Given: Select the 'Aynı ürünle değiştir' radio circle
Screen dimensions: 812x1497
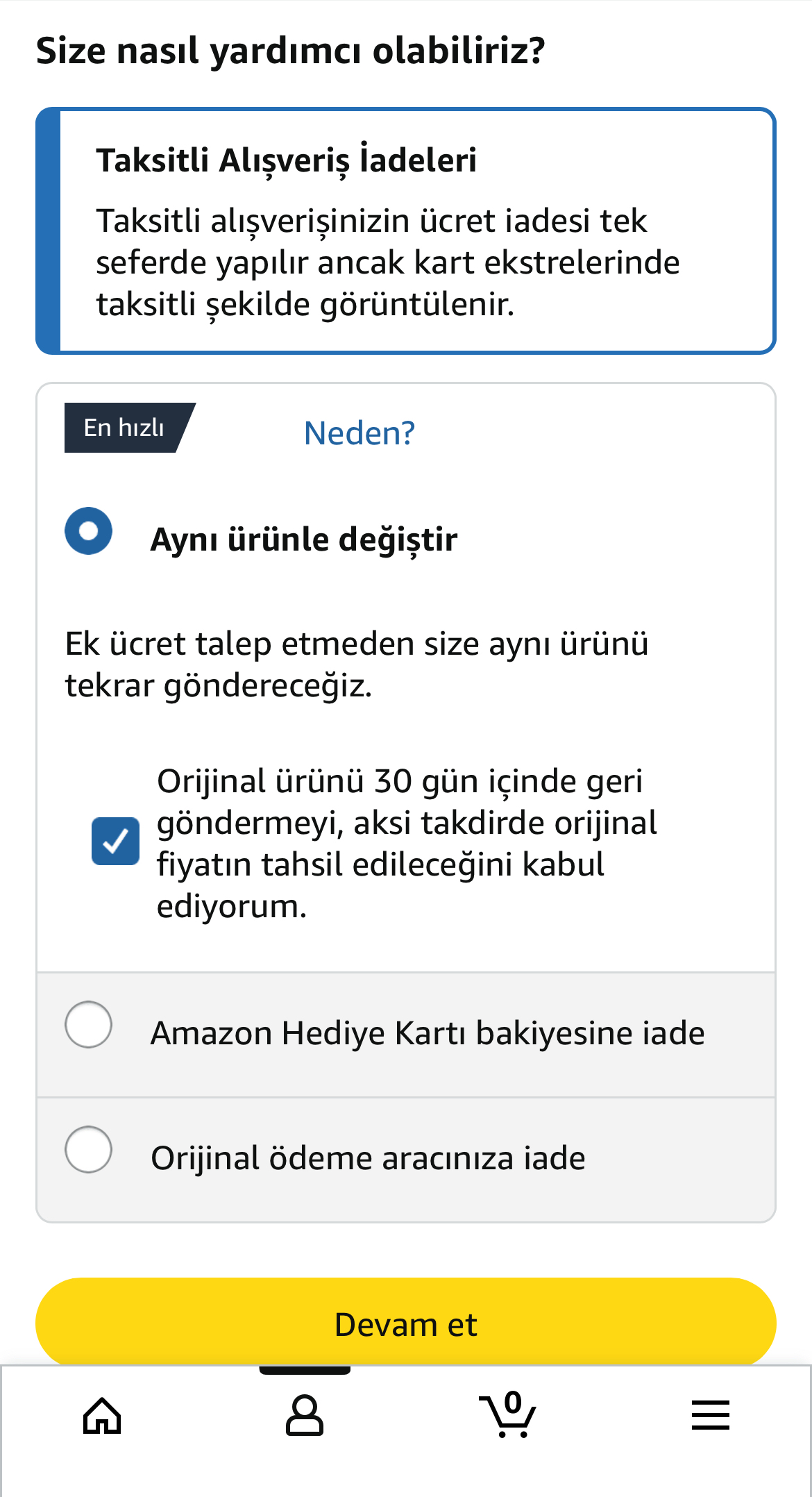Looking at the screenshot, I should (x=89, y=531).
